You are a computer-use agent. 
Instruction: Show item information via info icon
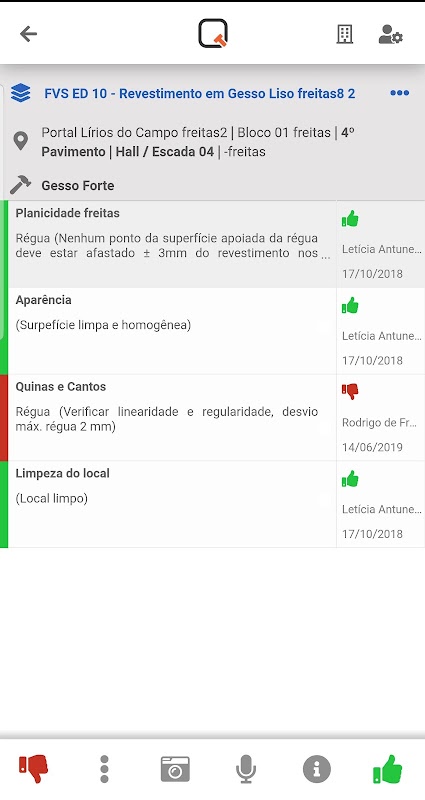[x=317, y=769]
